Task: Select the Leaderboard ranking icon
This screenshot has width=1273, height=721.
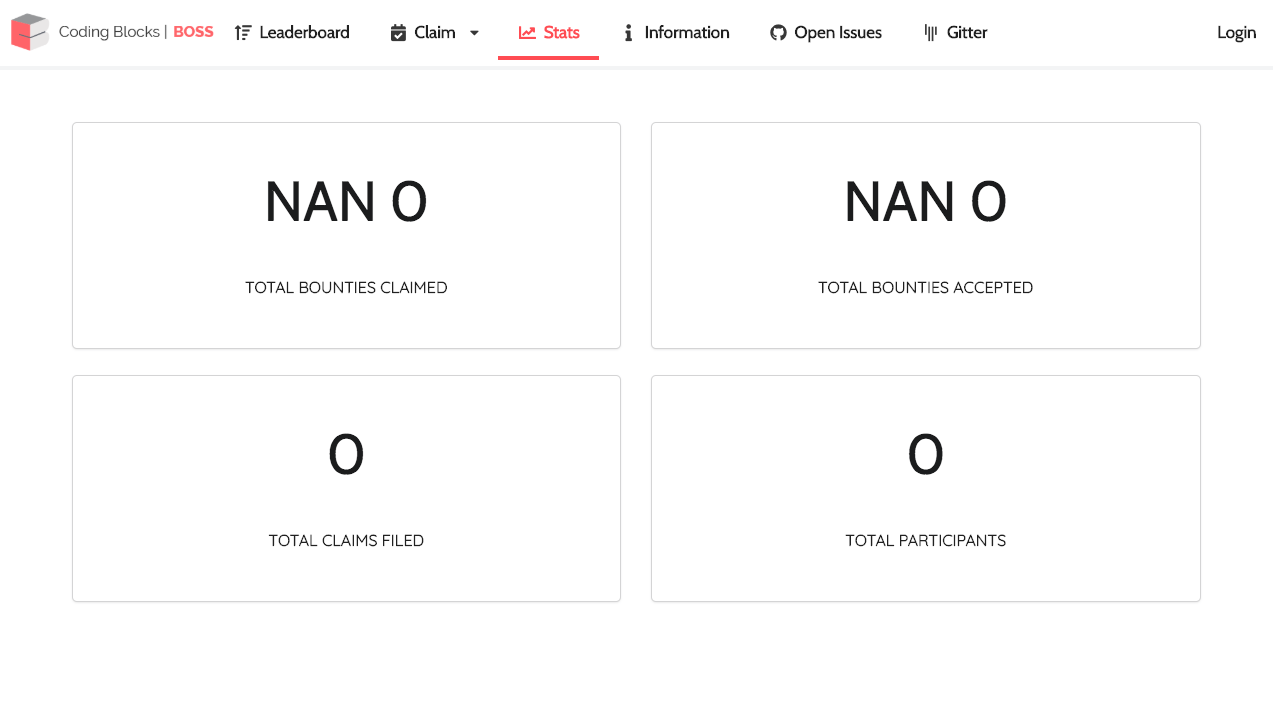Action: 243,32
